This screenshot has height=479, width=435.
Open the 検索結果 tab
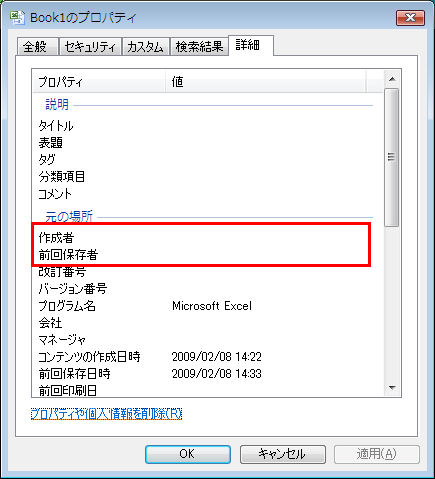[x=199, y=47]
